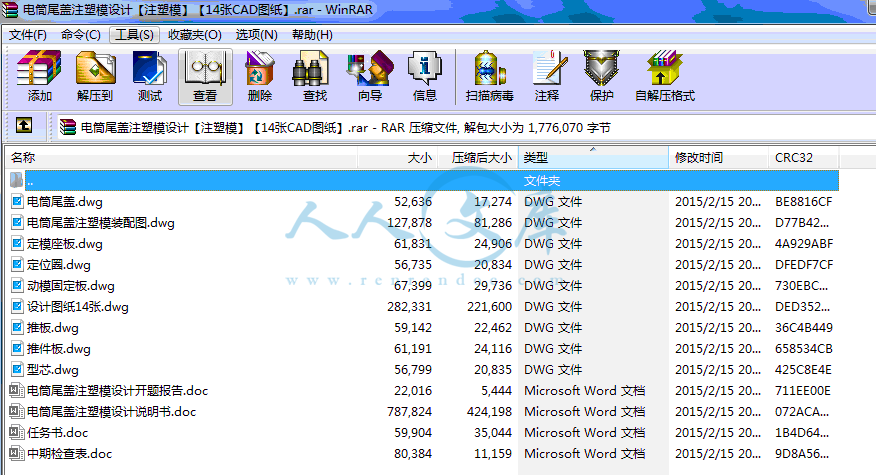Select file 电筒尾盖注塑模装配图.dwg

(101, 223)
